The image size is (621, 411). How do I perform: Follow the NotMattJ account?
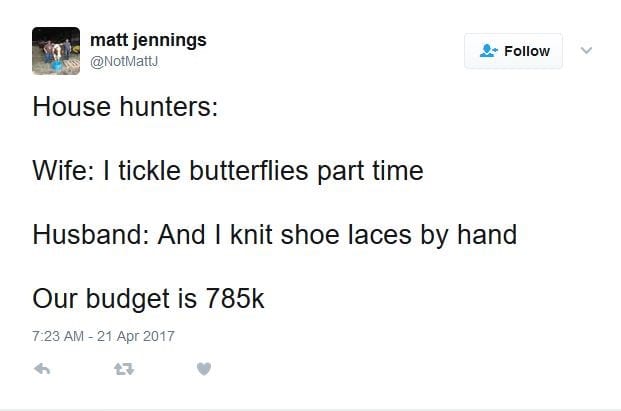pos(513,51)
